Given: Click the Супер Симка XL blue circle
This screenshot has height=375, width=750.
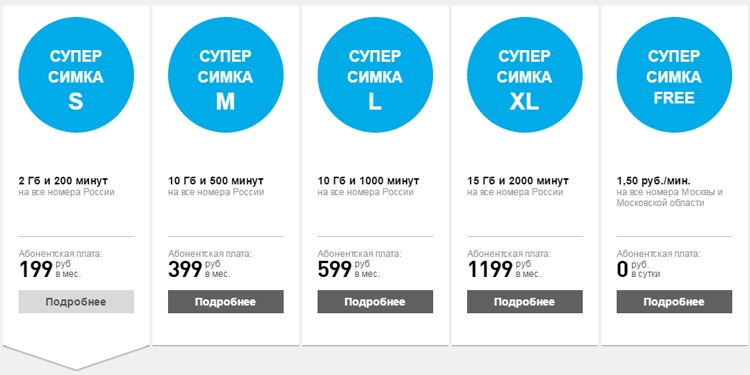Looking at the screenshot, I should [525, 75].
